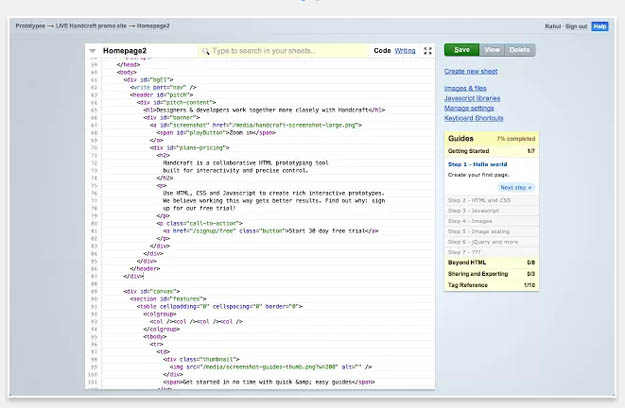Image resolution: width=625 pixels, height=408 pixels.
Task: Click the code line with h1 heading
Action: coord(264,110)
